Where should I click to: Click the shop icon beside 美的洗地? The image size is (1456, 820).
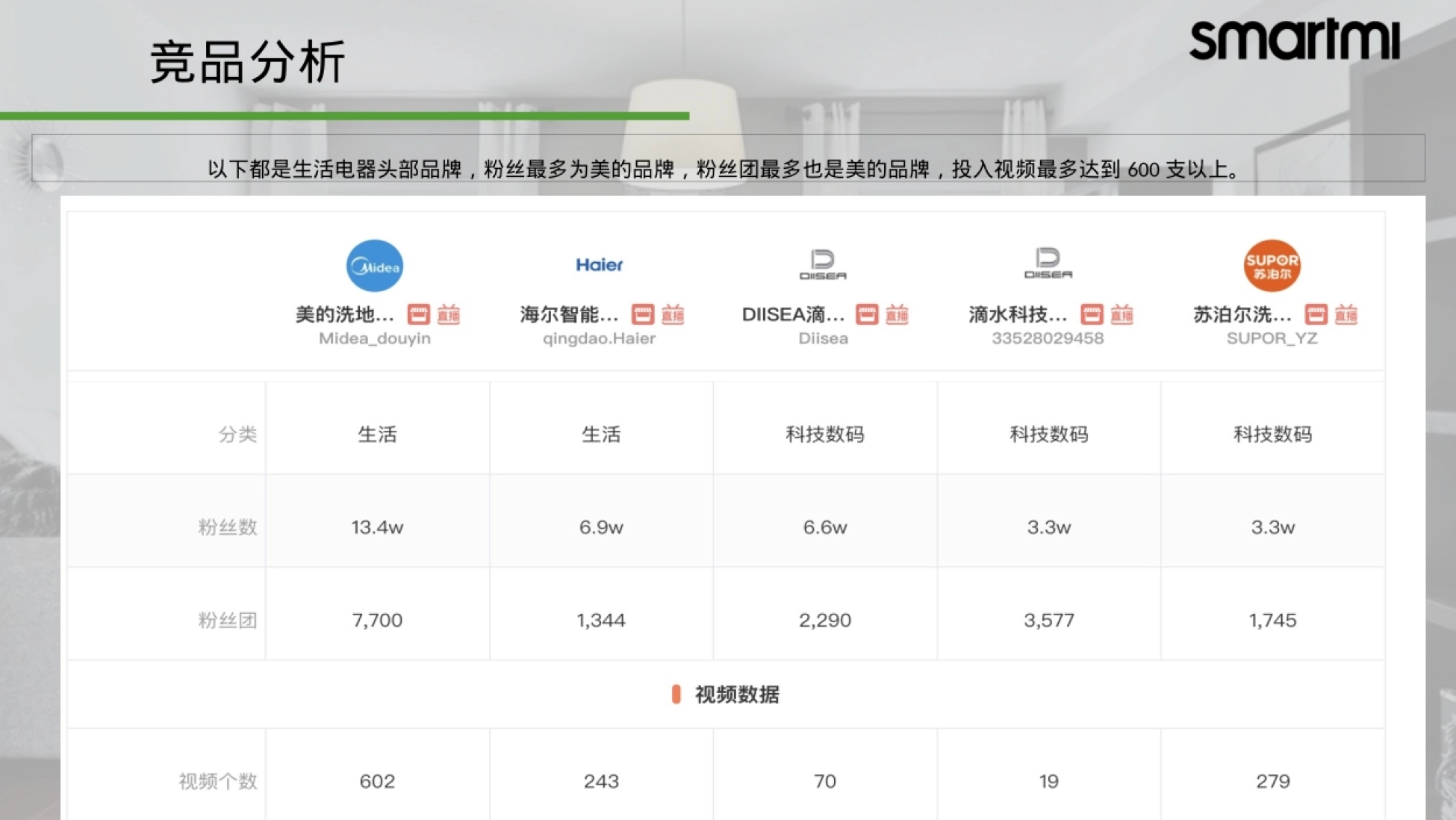(418, 314)
